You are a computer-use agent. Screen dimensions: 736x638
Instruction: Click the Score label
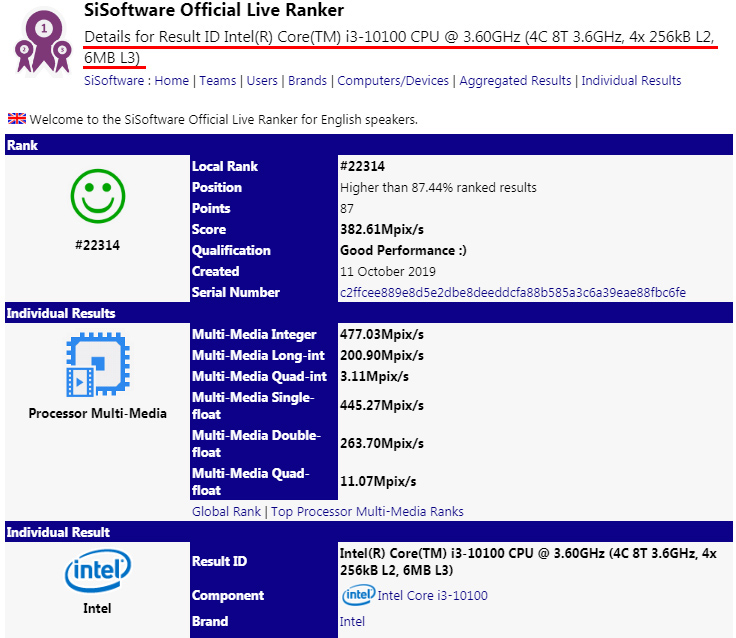209,229
